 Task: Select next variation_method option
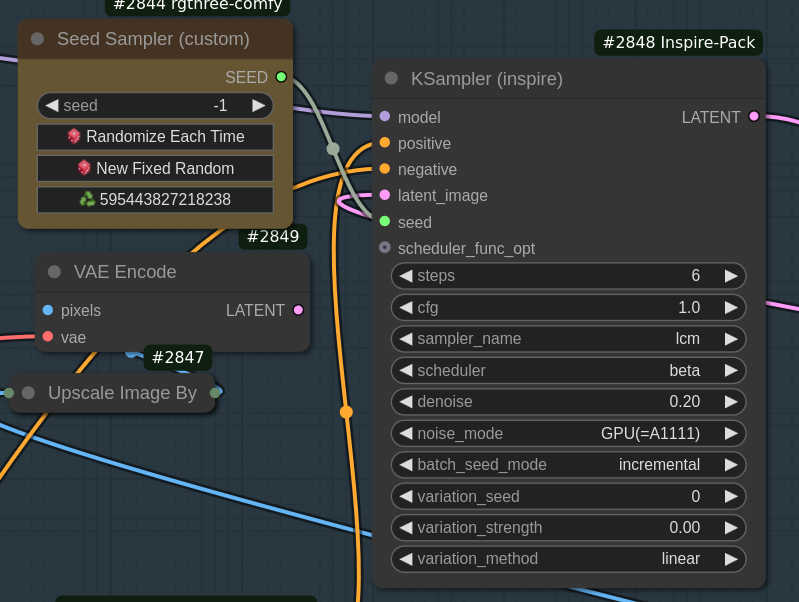(731, 559)
